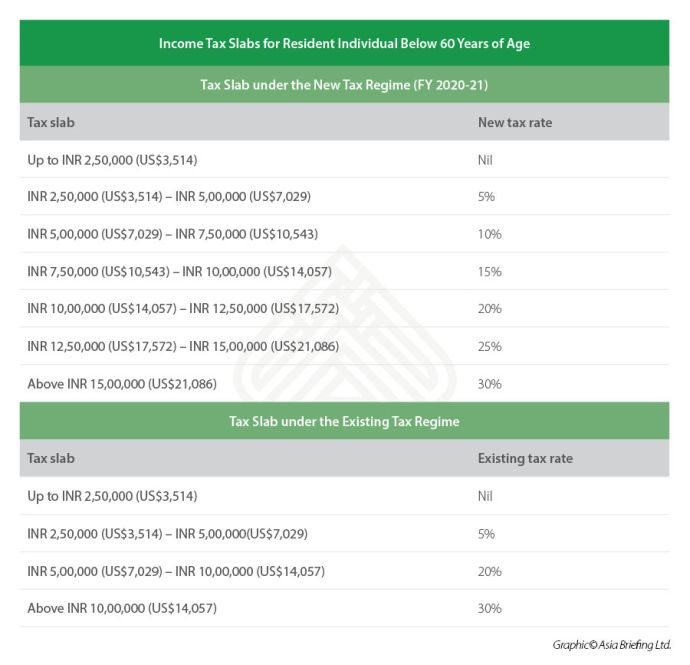
Task: Click the Income Tax Slabs title banner
Action: tap(344, 44)
